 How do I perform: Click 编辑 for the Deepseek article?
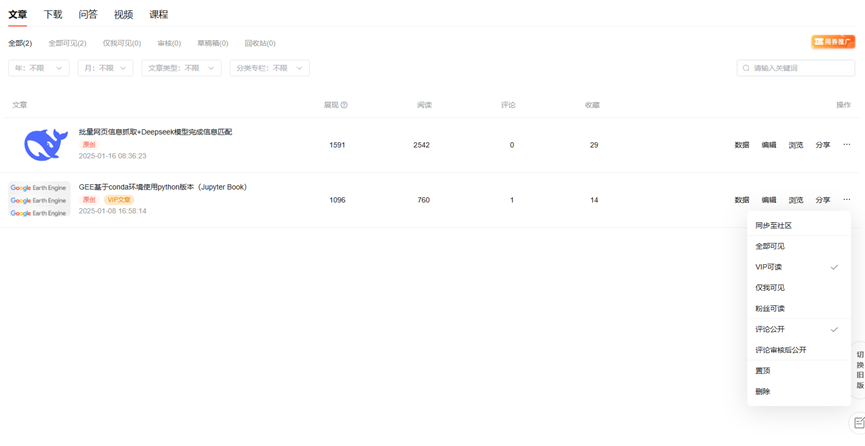(x=769, y=145)
